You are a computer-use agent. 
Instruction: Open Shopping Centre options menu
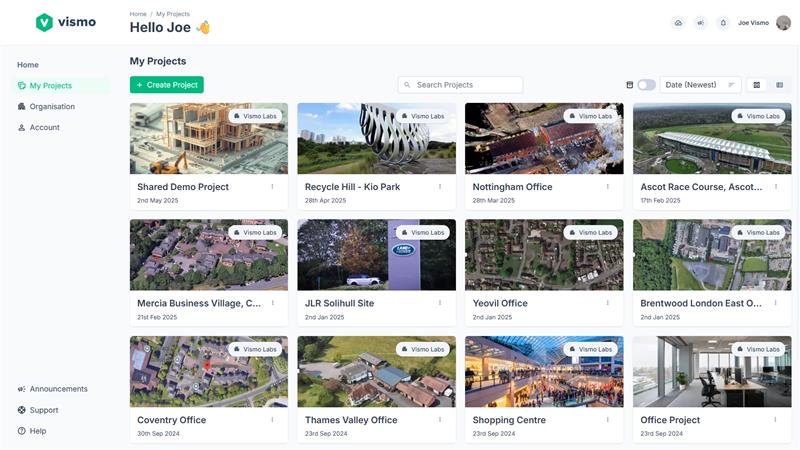(608, 420)
